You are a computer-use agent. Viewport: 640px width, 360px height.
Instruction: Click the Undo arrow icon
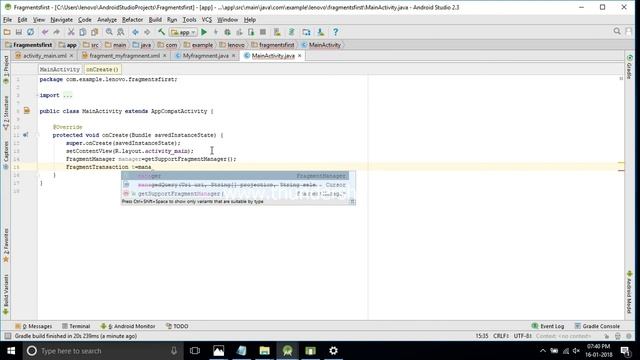[x=45, y=32]
